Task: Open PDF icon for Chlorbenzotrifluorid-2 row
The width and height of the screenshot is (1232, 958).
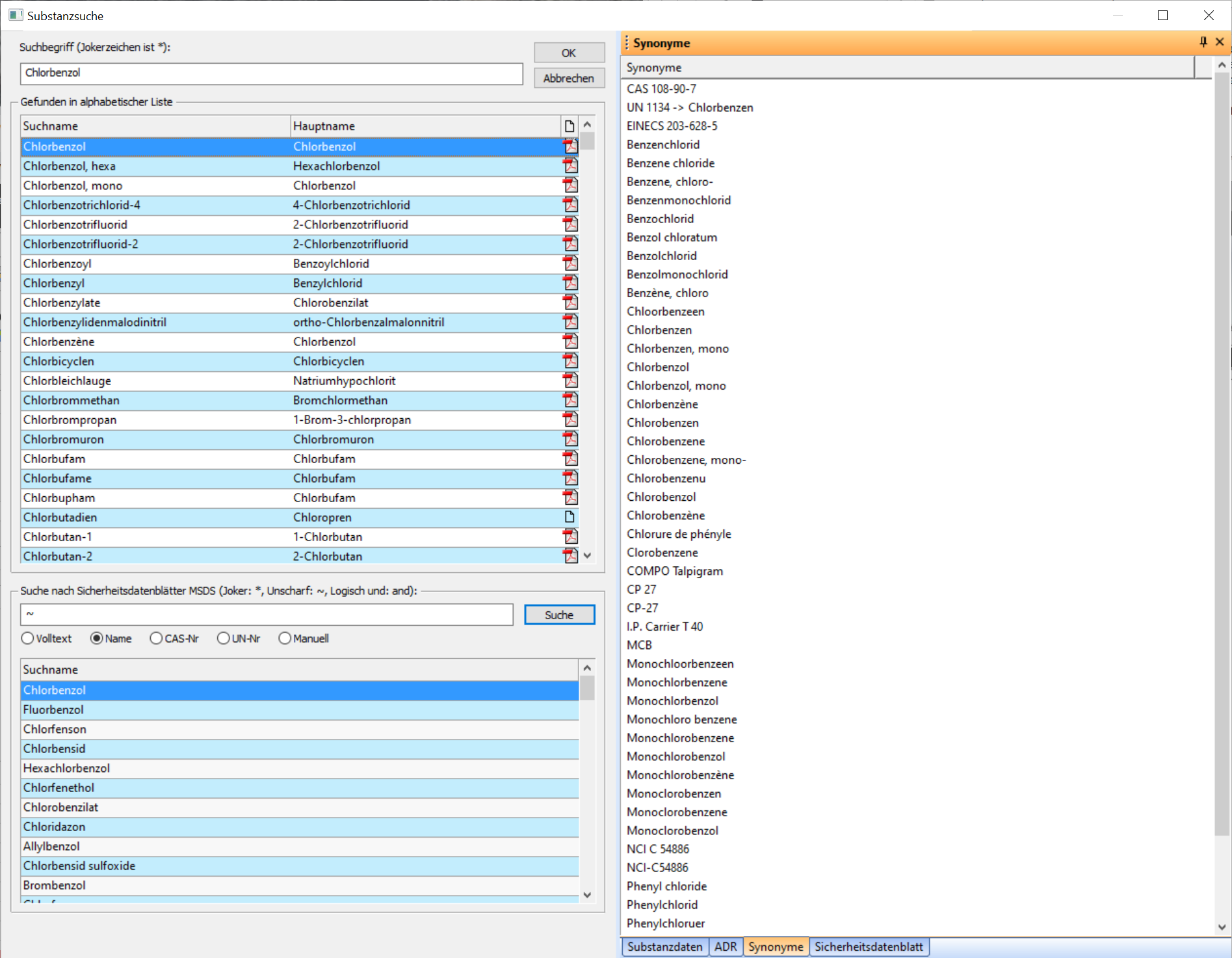Action: coord(570,244)
